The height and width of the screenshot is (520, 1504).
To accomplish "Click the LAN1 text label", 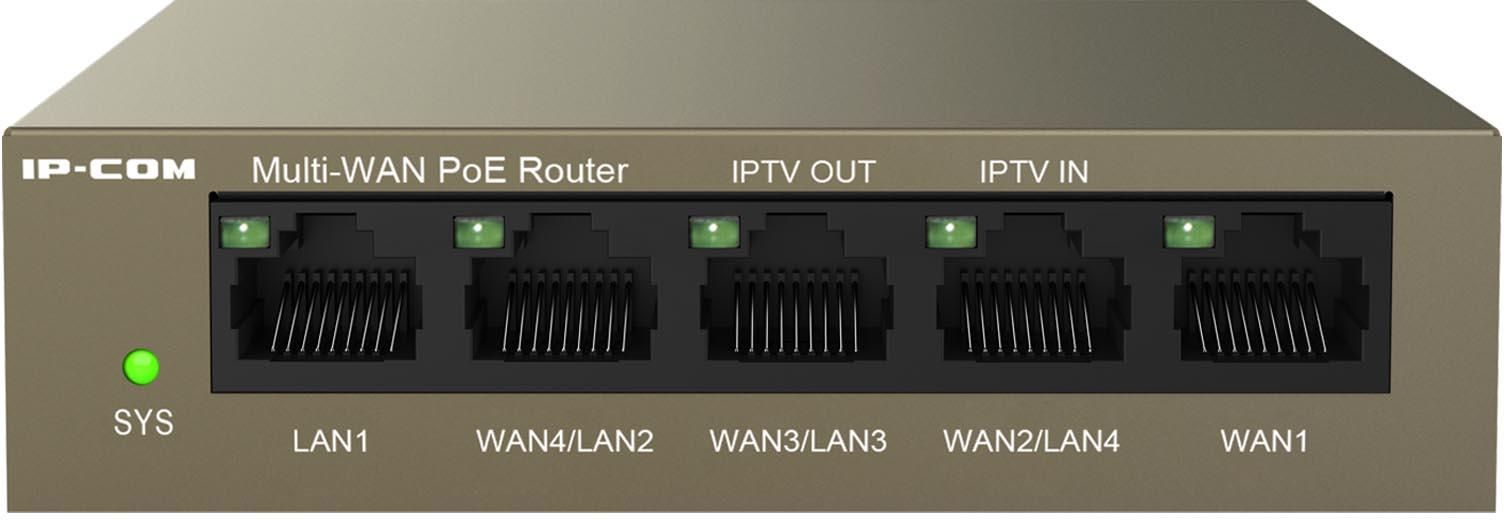I will [330, 441].
